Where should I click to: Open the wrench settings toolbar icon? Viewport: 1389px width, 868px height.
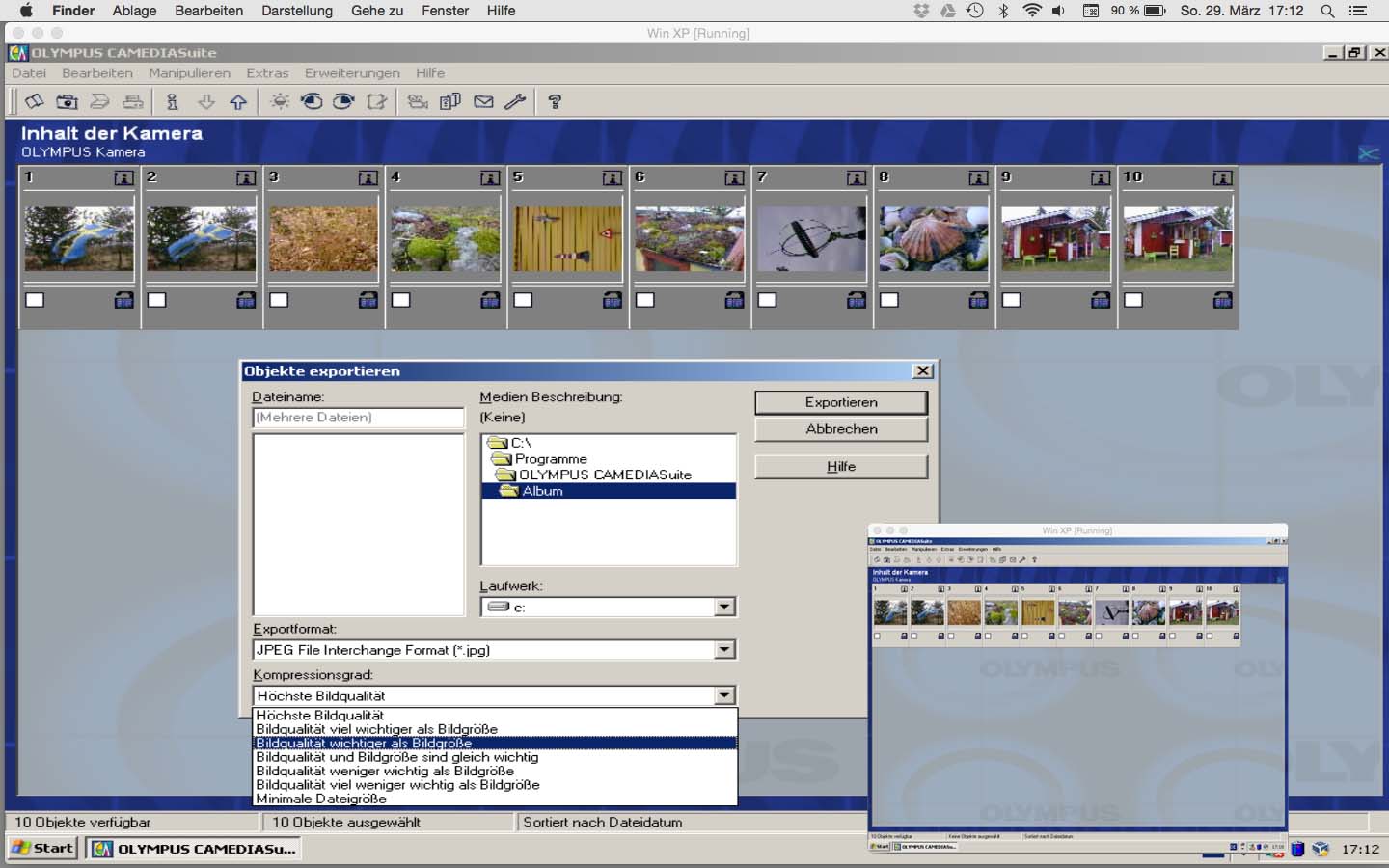pos(515,101)
